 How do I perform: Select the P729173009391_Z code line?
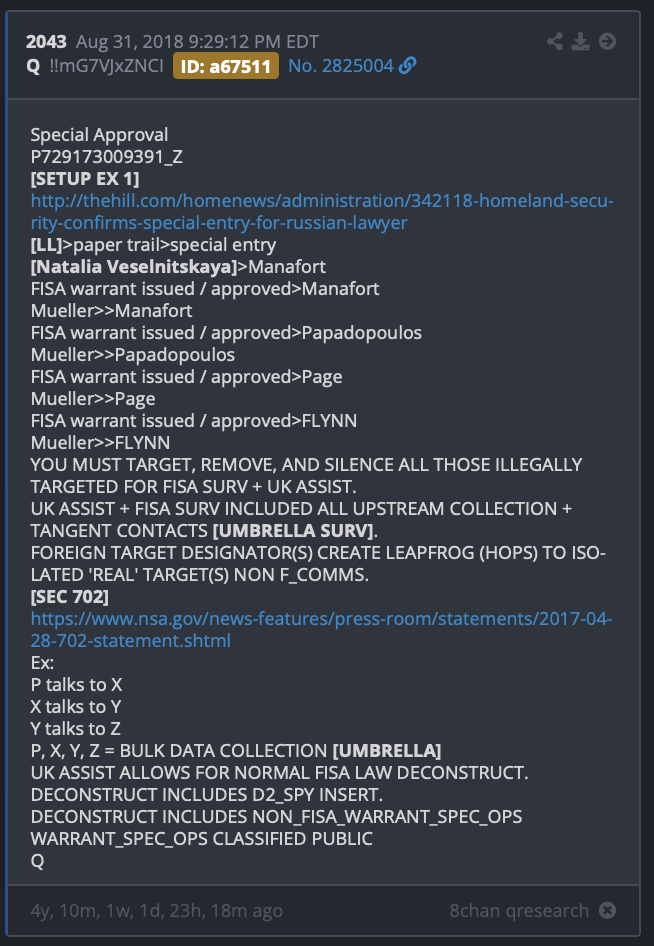[x=107, y=157]
